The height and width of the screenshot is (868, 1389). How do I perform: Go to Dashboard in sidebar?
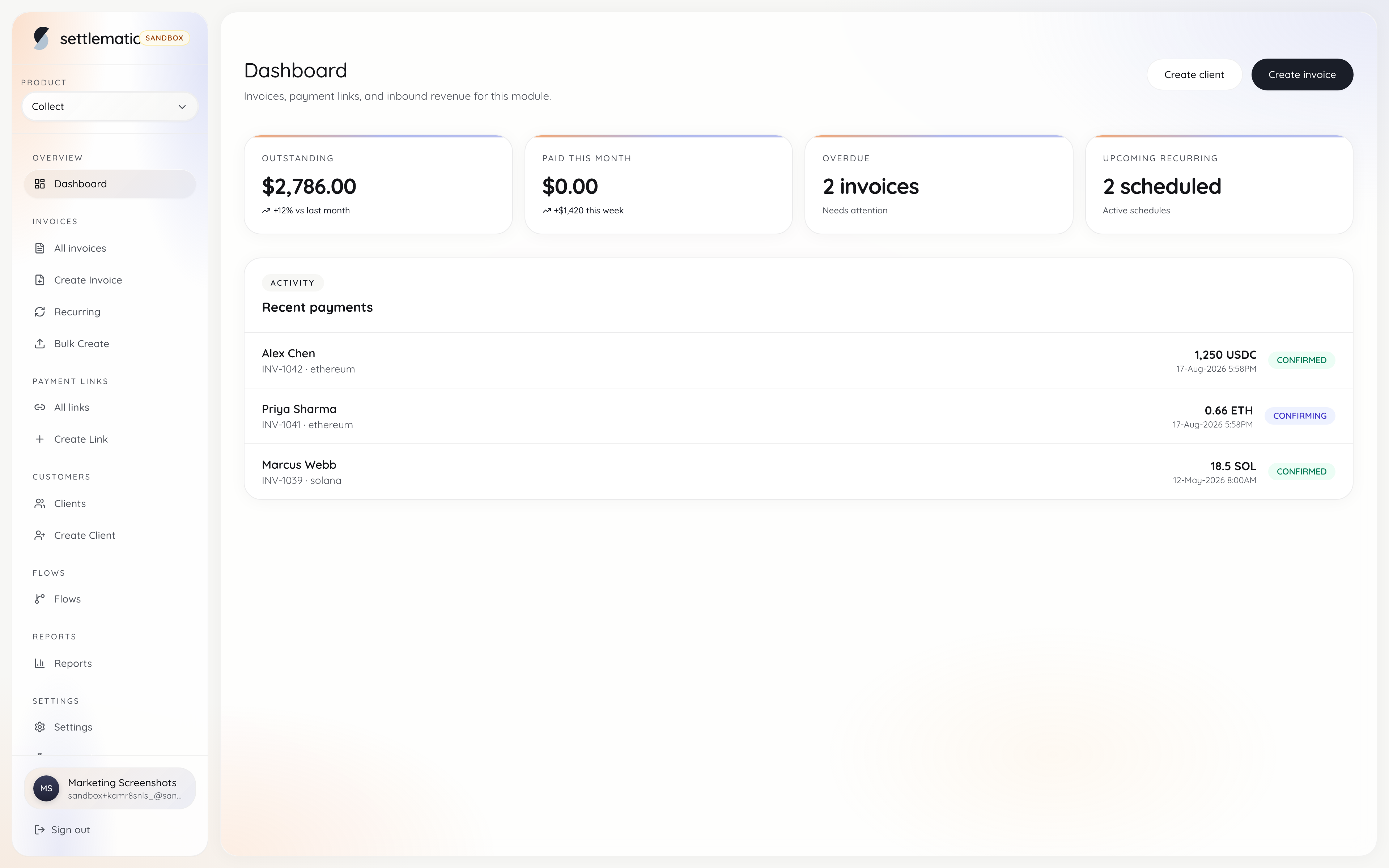(110, 184)
